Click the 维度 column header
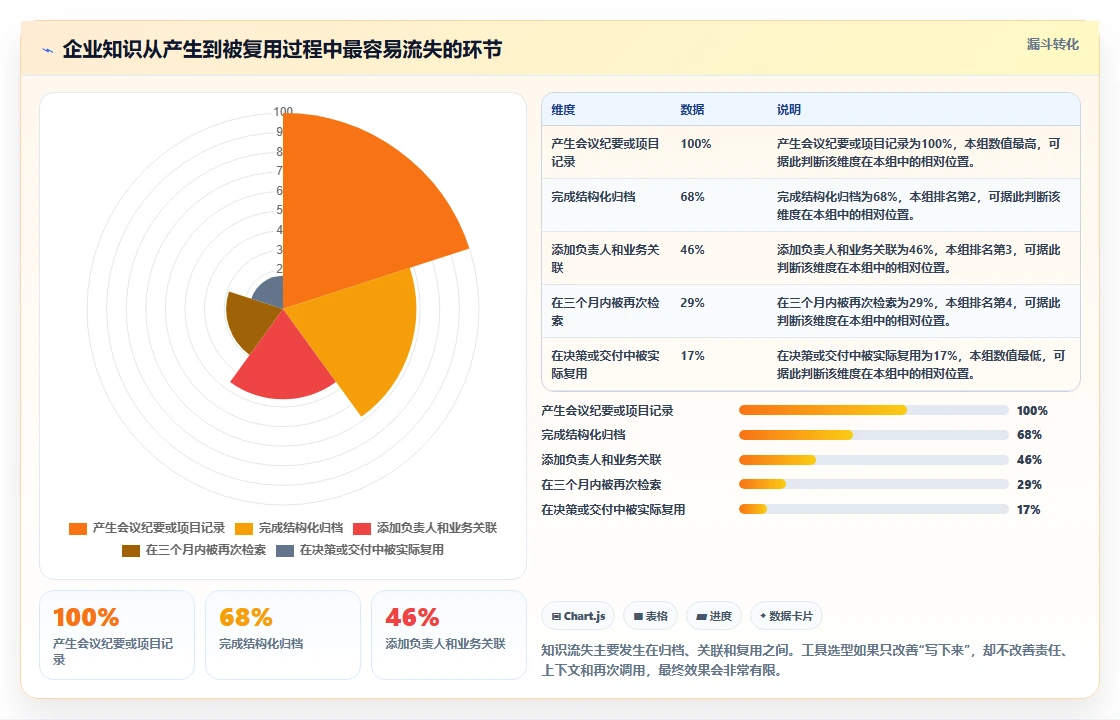Image resolution: width=1120 pixels, height=720 pixels. [x=563, y=110]
